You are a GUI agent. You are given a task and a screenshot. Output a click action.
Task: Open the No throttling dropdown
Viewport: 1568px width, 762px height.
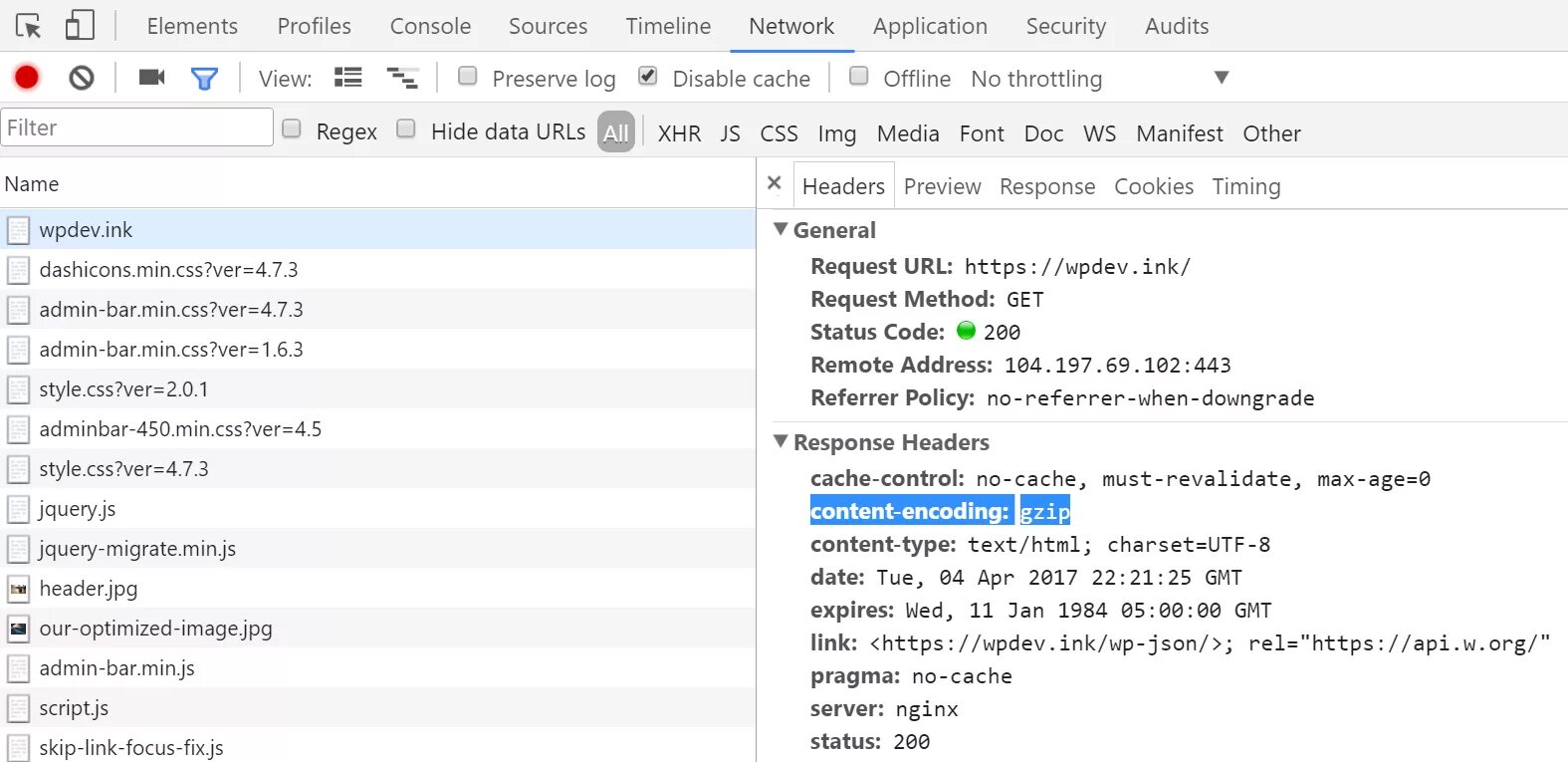click(1099, 79)
